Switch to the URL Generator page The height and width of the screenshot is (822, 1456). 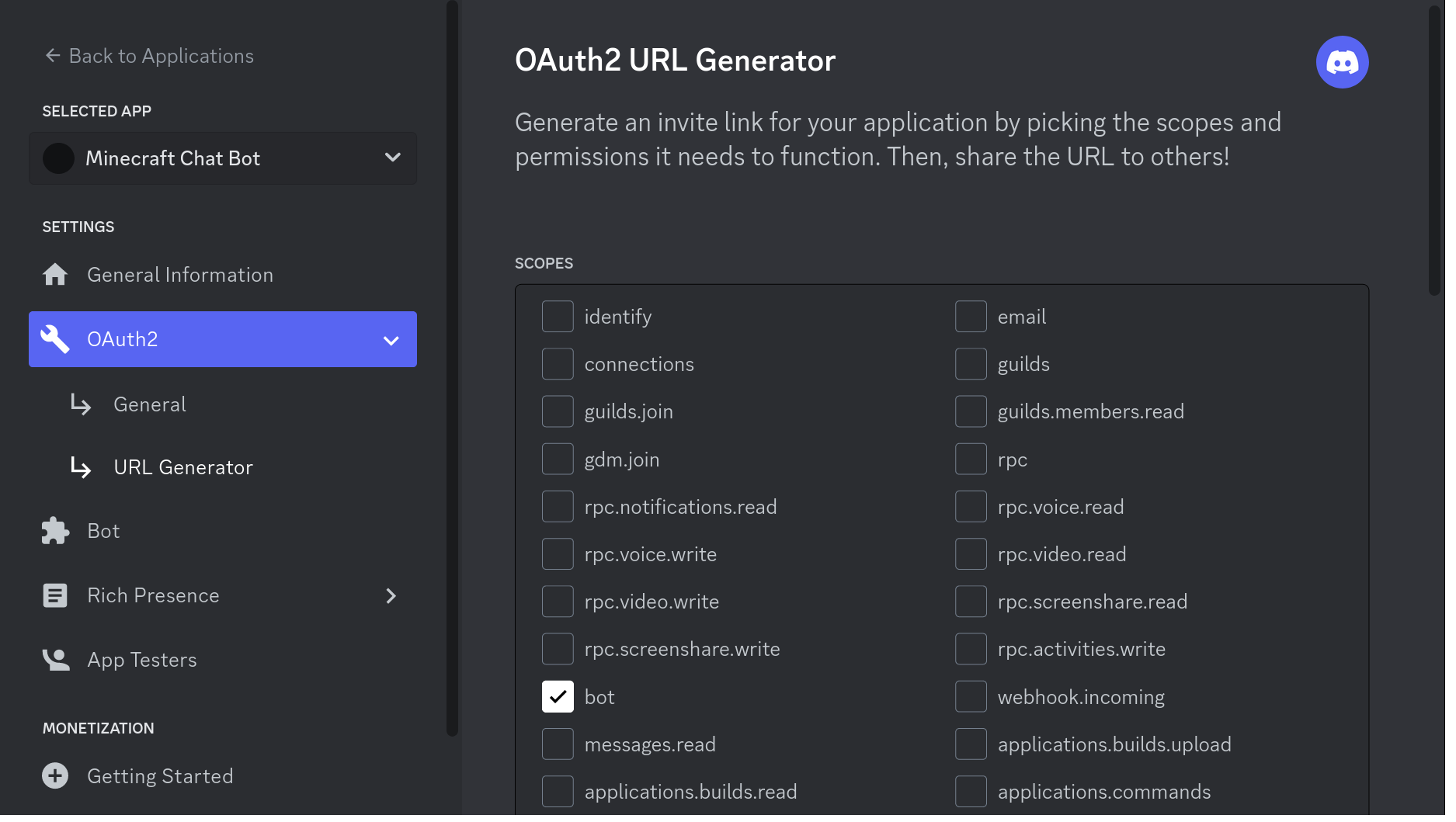183,466
